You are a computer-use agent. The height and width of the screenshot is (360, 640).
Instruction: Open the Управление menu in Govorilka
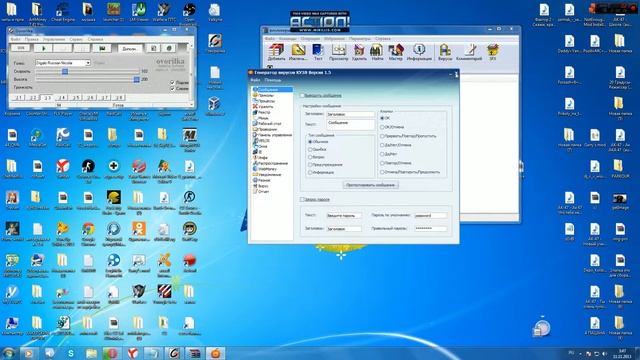pos(54,40)
